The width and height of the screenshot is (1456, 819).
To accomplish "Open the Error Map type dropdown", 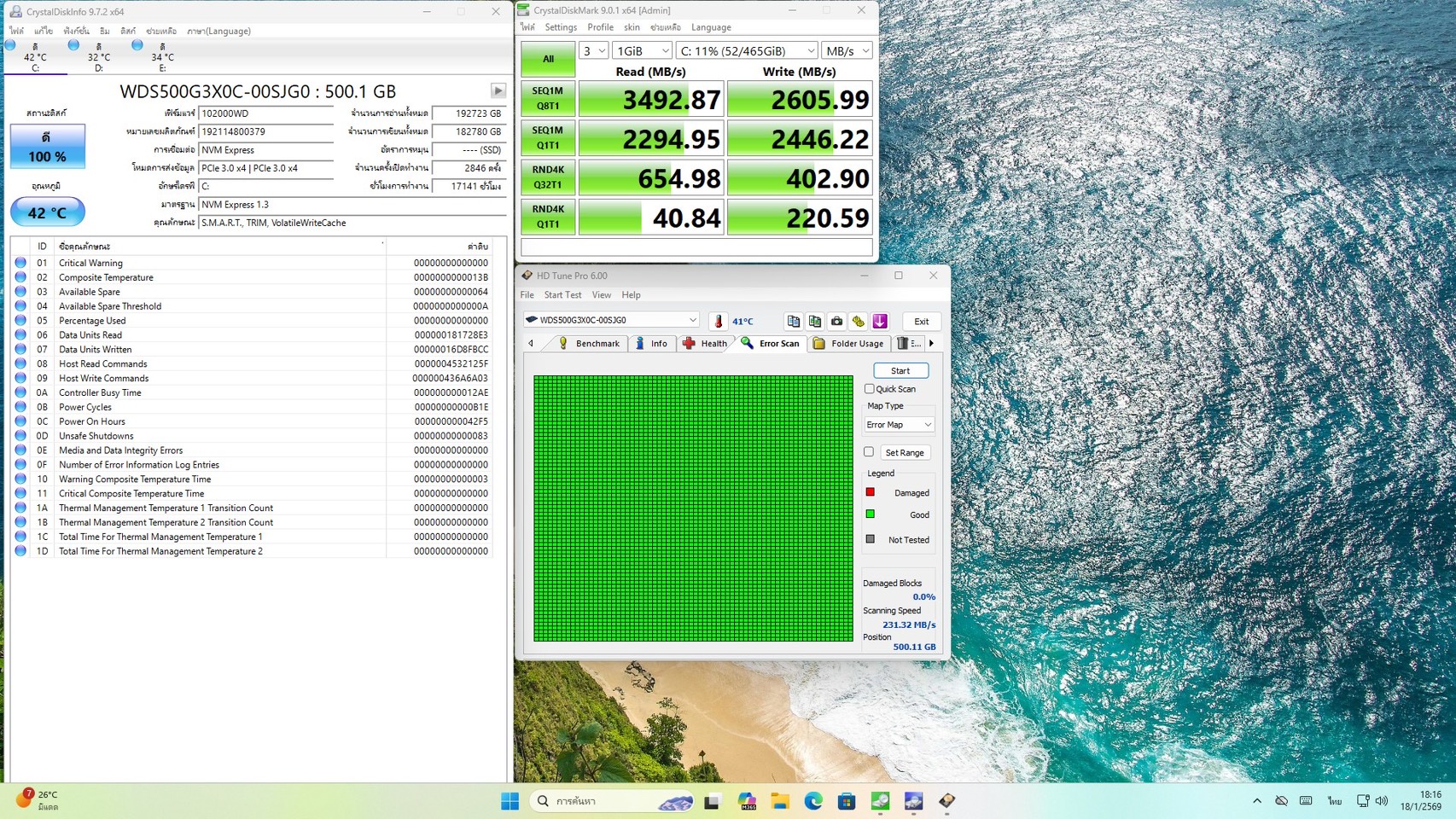I will click(899, 425).
